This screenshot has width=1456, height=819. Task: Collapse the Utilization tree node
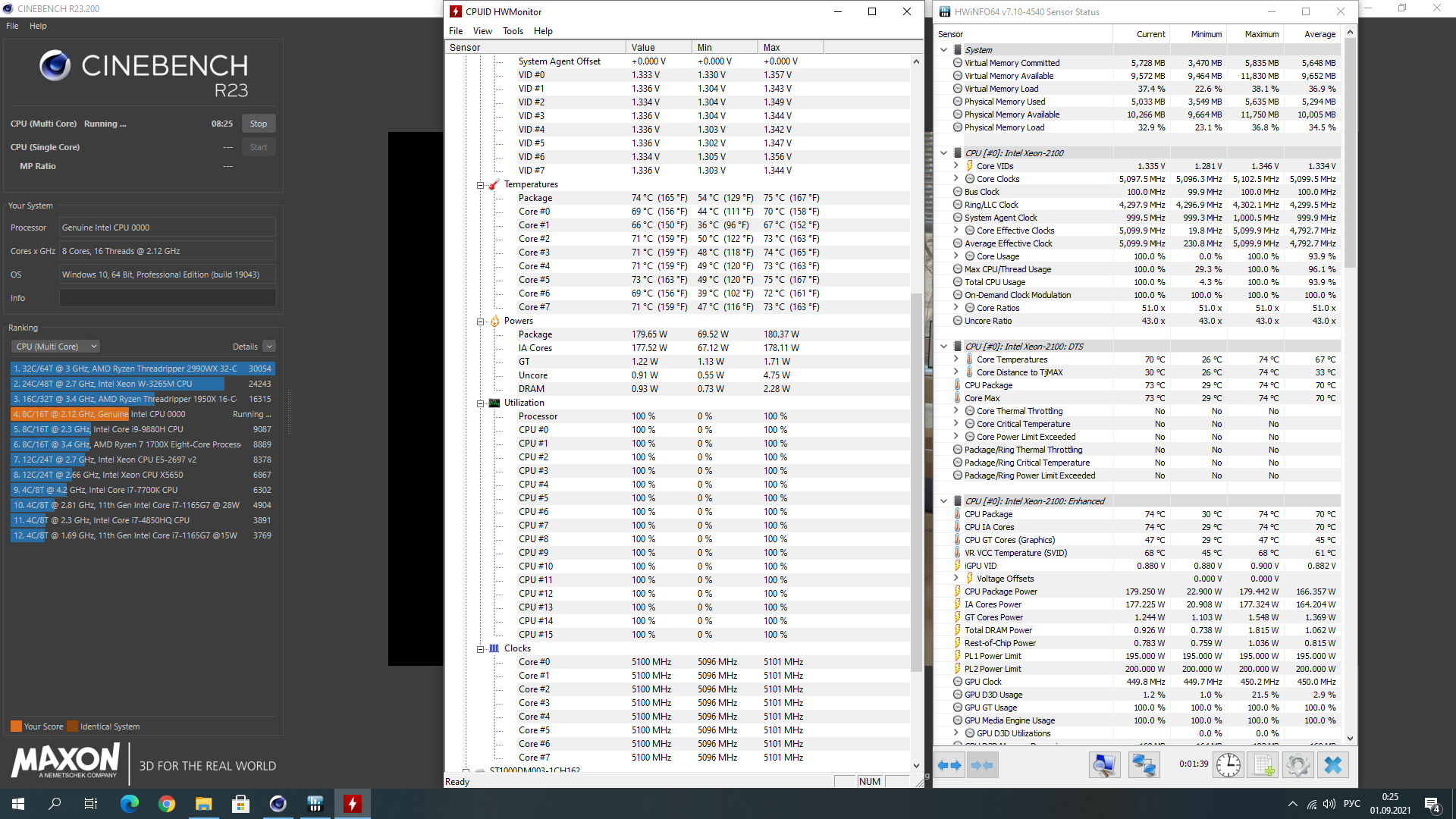coord(480,403)
